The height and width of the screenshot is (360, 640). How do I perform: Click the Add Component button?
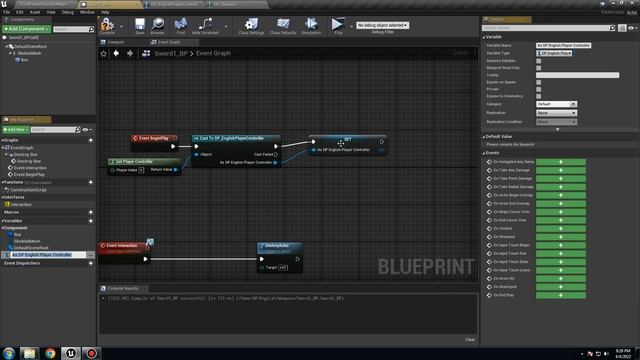(27, 29)
